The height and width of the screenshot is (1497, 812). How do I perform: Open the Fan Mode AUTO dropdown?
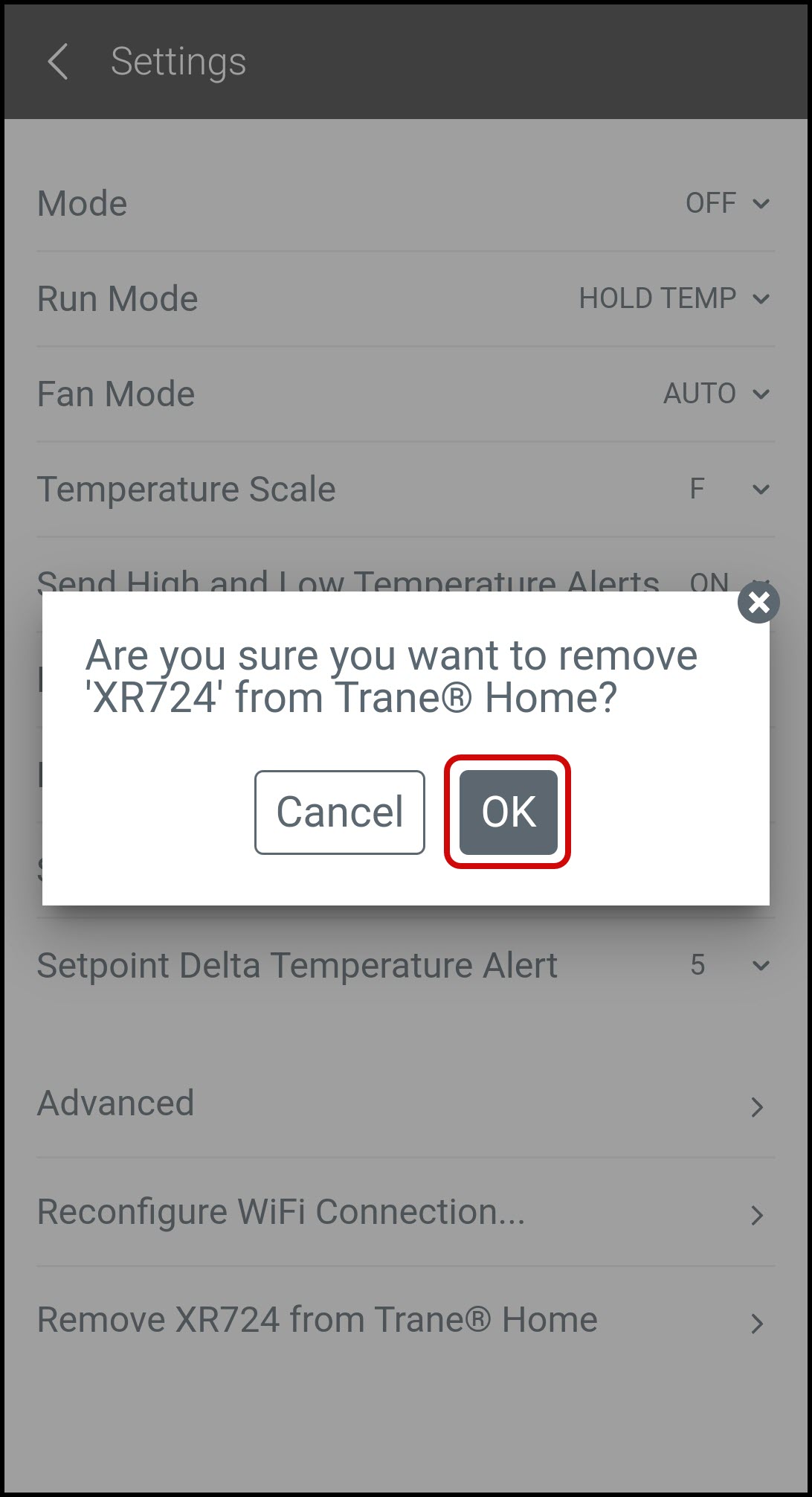[716, 394]
